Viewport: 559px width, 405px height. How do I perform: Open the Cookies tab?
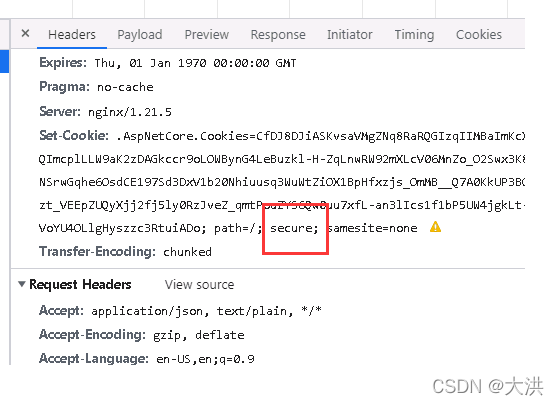pos(479,35)
